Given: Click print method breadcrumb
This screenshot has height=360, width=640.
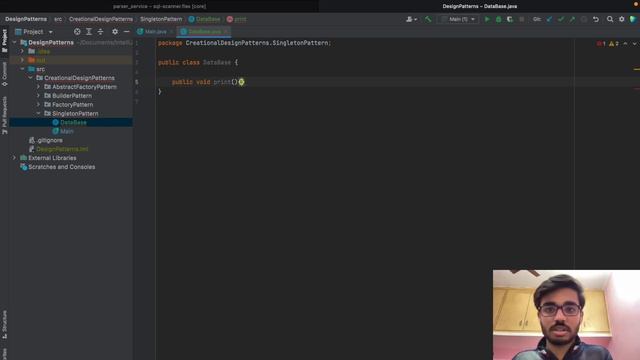Looking at the screenshot, I should click(x=240, y=19).
